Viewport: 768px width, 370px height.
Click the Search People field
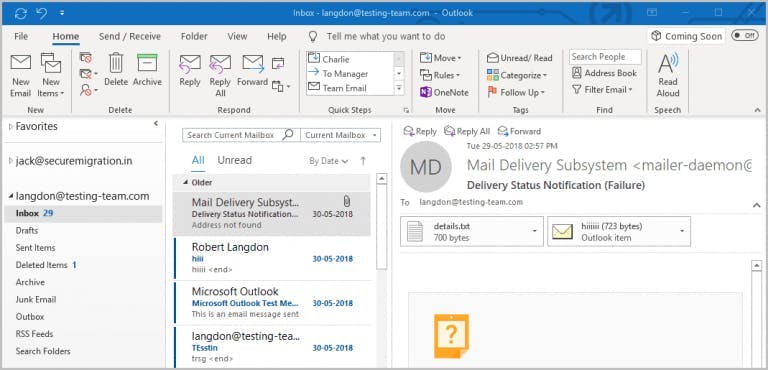(x=605, y=57)
